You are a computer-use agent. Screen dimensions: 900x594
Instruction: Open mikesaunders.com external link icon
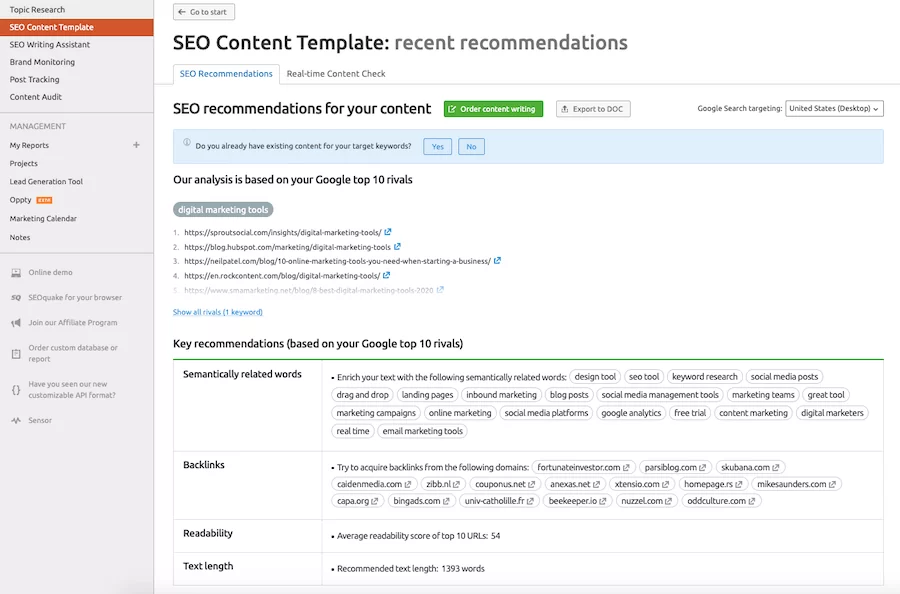click(x=832, y=484)
